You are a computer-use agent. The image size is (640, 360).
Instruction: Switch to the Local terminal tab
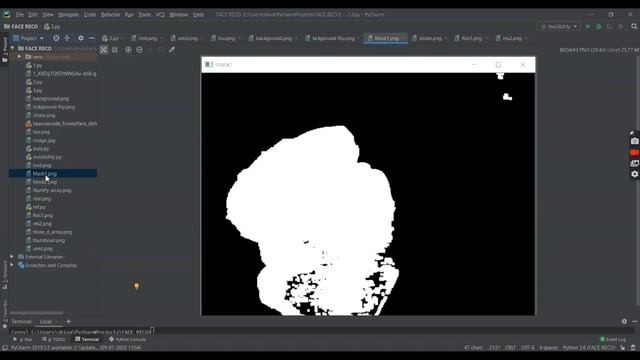pos(46,322)
